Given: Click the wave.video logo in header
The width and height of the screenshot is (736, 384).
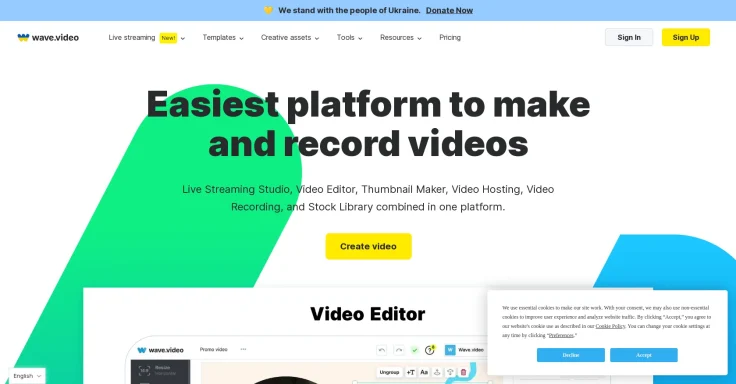Looking at the screenshot, I should tap(48, 38).
